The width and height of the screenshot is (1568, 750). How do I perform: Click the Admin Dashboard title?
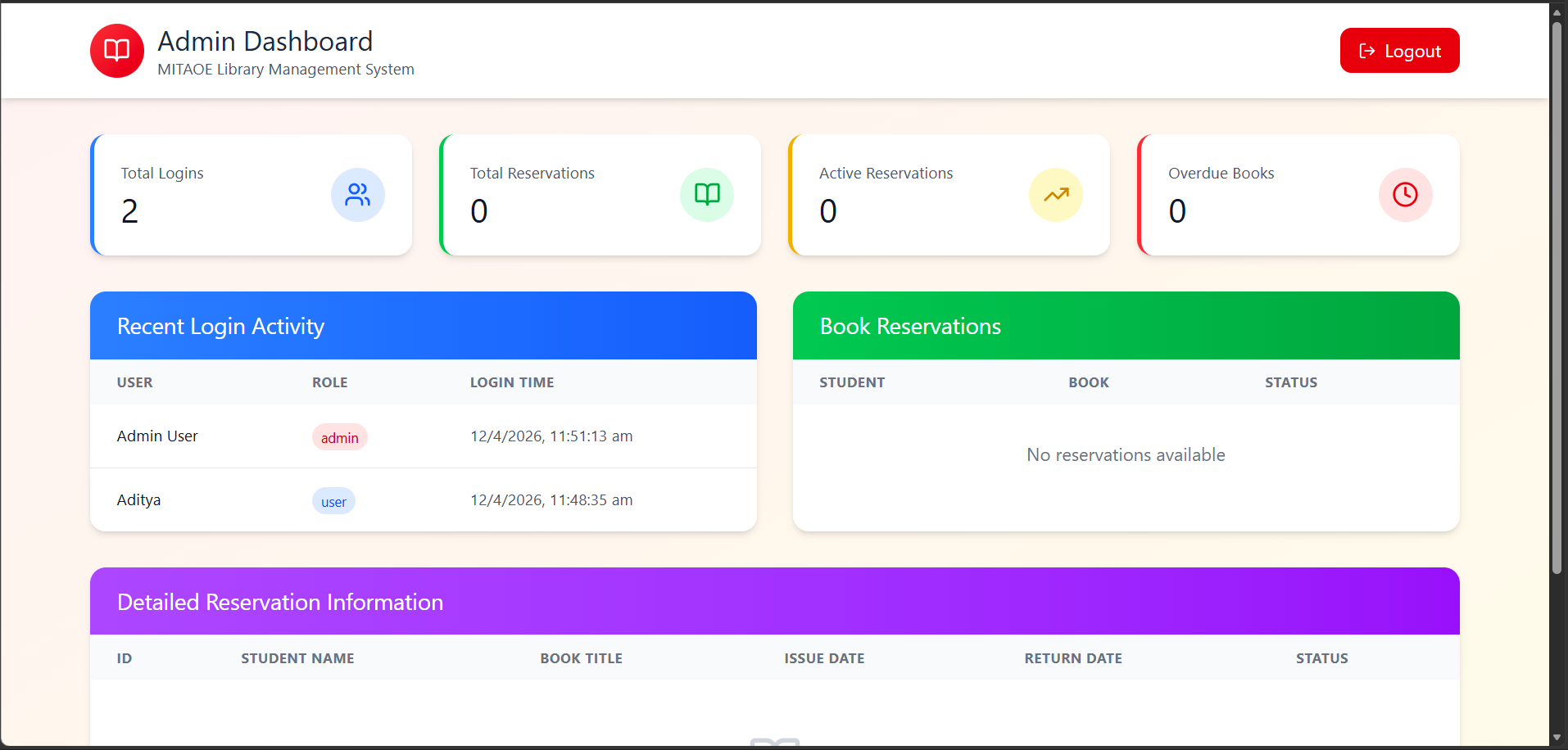point(265,41)
